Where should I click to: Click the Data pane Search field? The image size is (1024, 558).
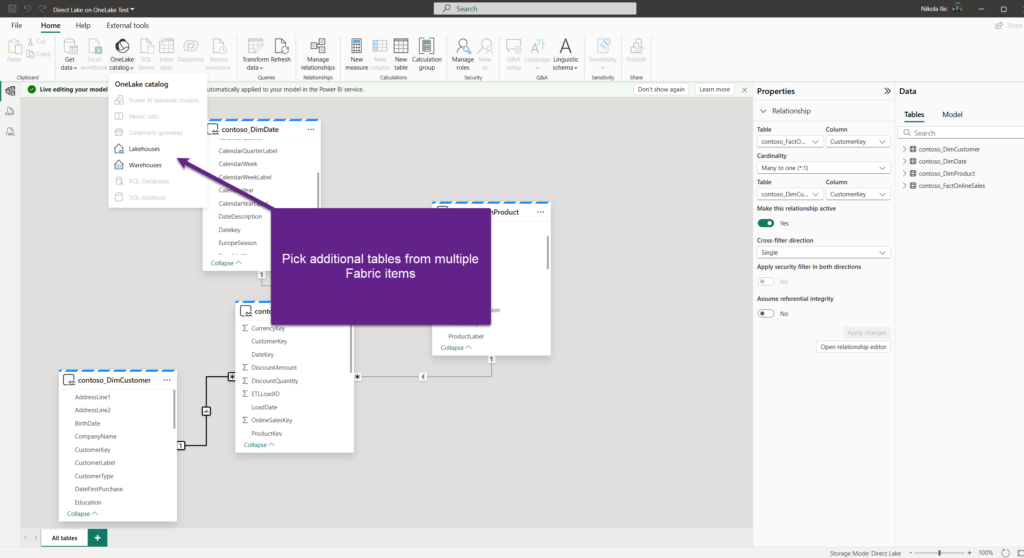pos(961,133)
